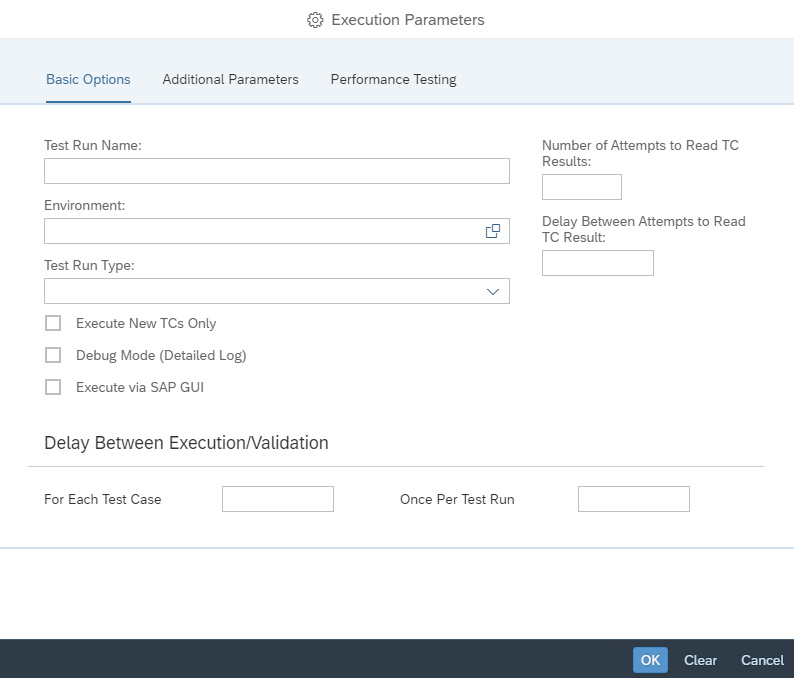Click the gear icon beside Execution Parameters
The height and width of the screenshot is (678, 794).
[x=315, y=20]
